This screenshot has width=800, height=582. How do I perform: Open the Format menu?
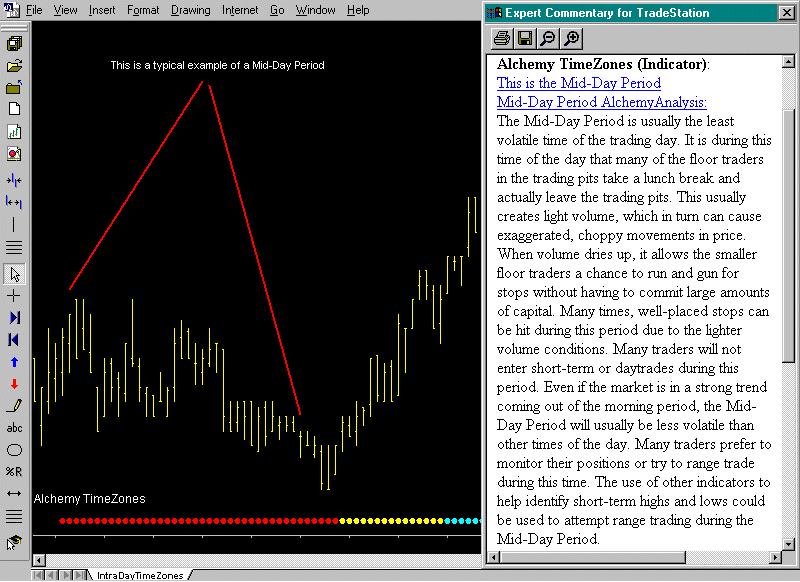(x=143, y=10)
